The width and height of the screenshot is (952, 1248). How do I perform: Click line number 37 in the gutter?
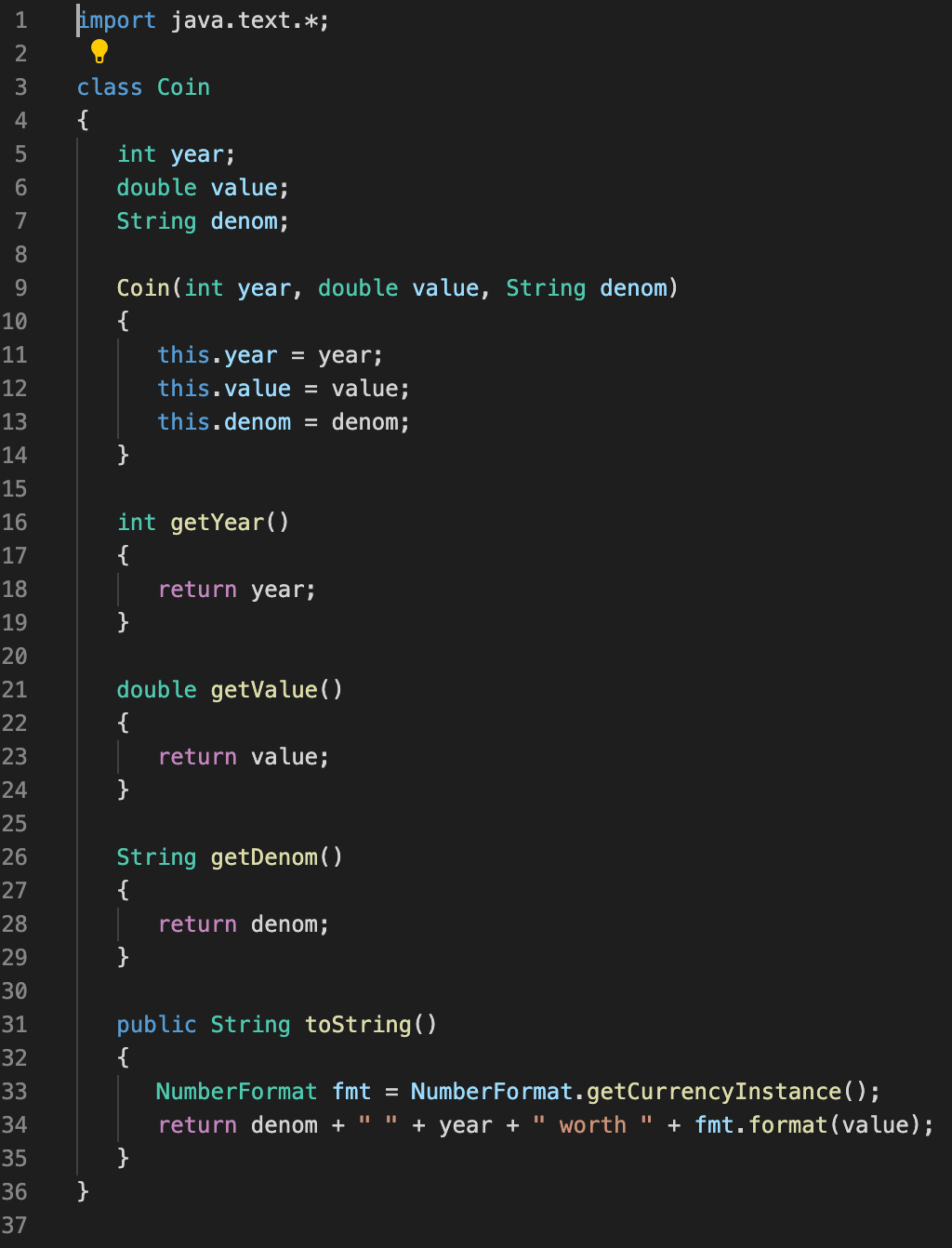15,1226
